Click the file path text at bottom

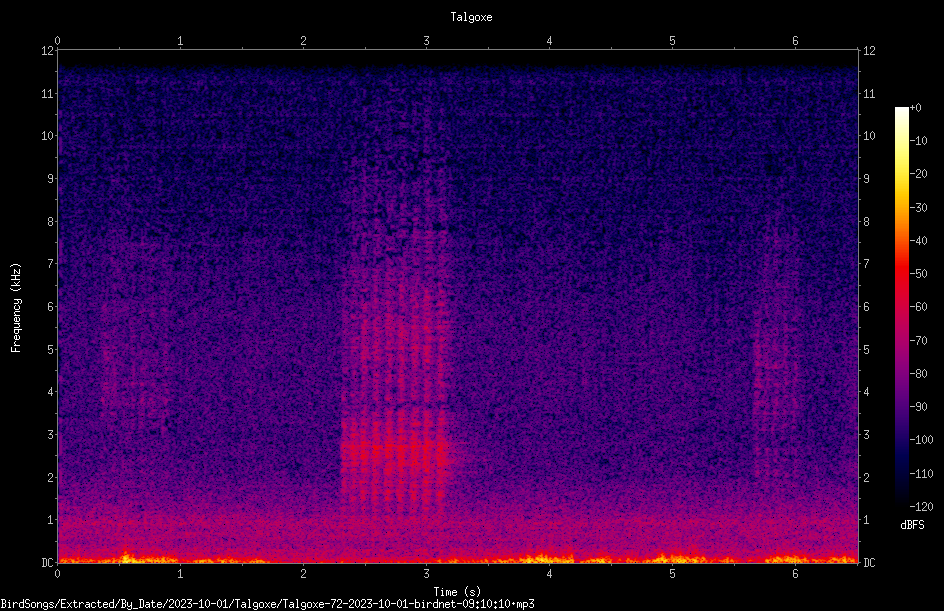coord(267,604)
